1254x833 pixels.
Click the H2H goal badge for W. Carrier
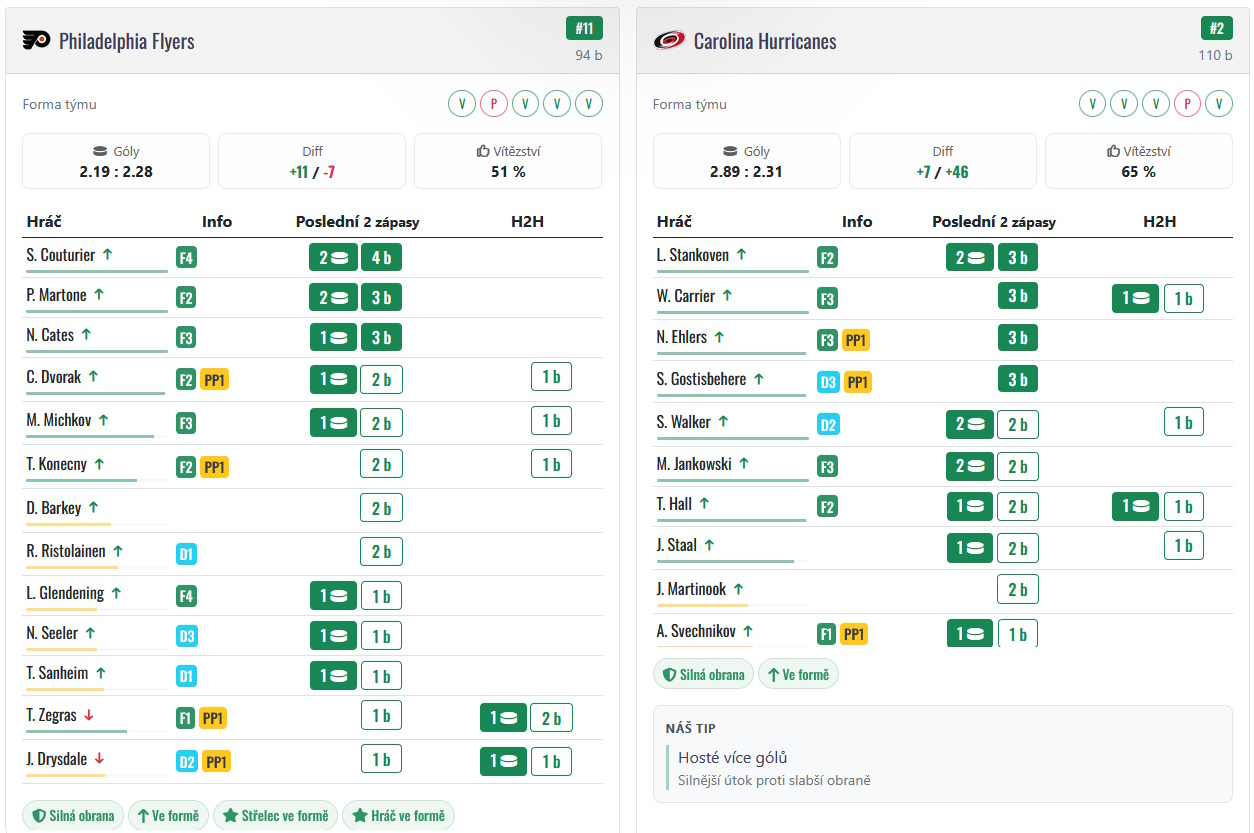[x=1135, y=298]
